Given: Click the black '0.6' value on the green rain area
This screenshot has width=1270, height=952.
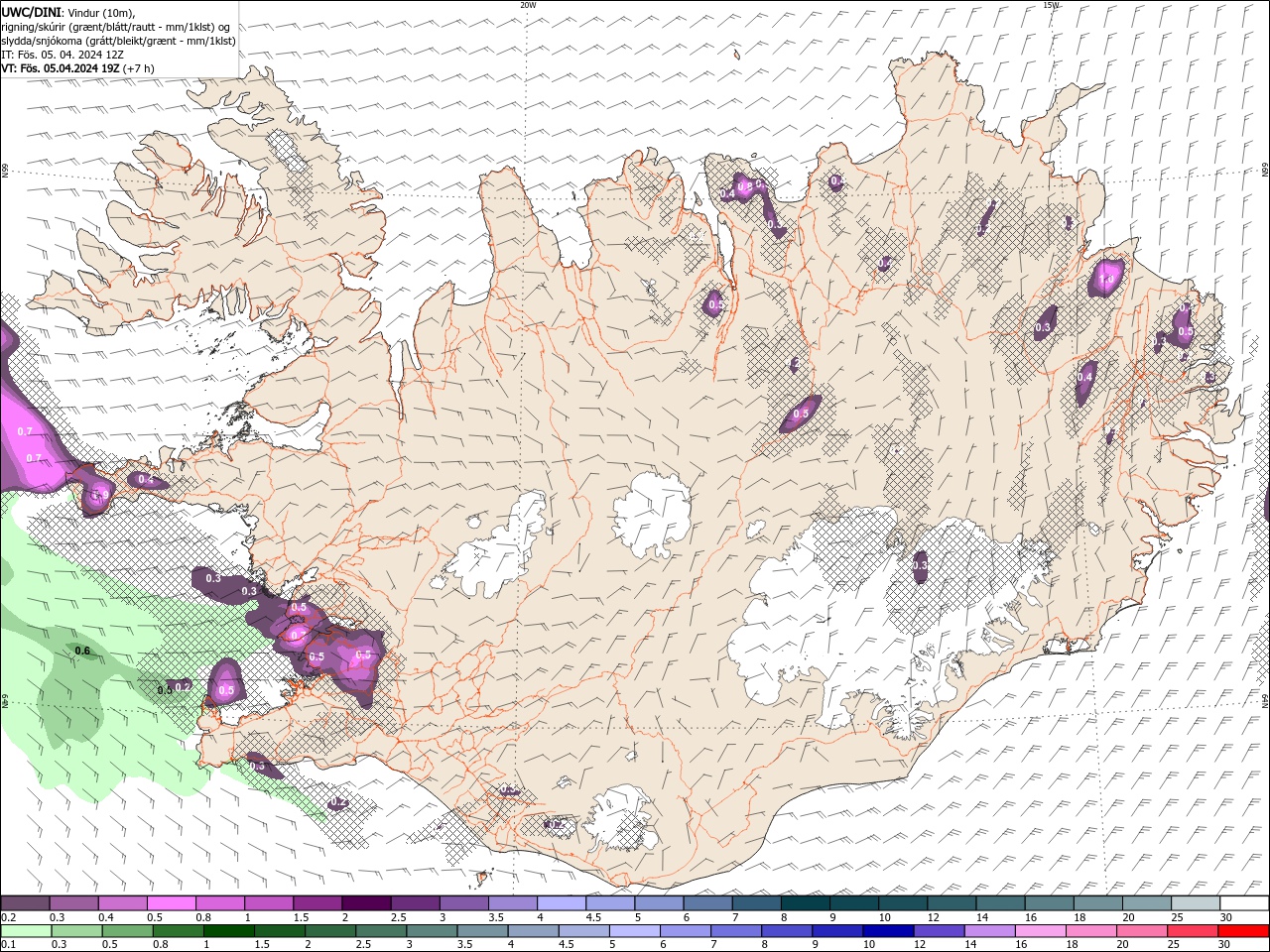Looking at the screenshot, I should point(83,651).
